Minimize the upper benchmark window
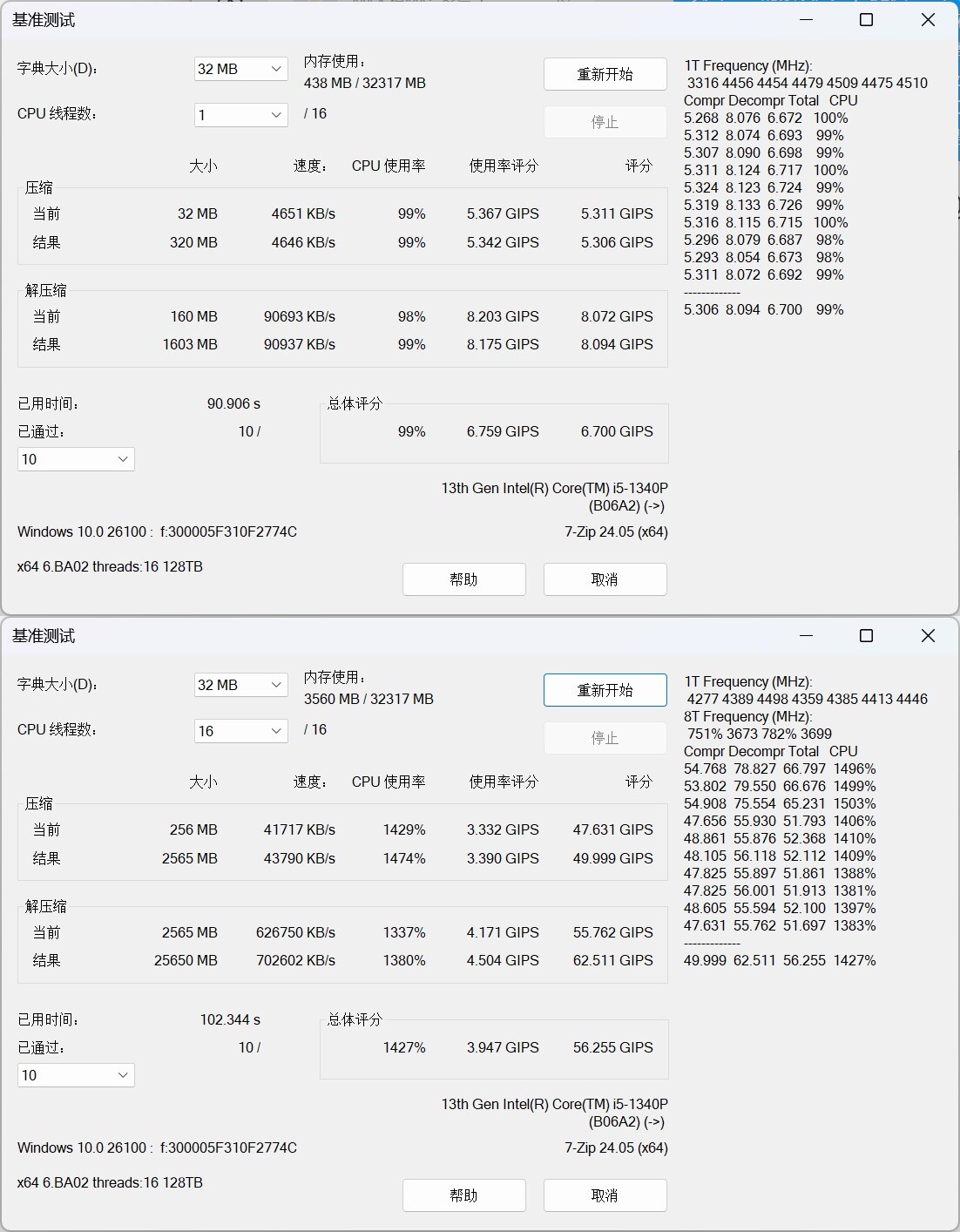Image resolution: width=960 pixels, height=1232 pixels. tap(806, 19)
